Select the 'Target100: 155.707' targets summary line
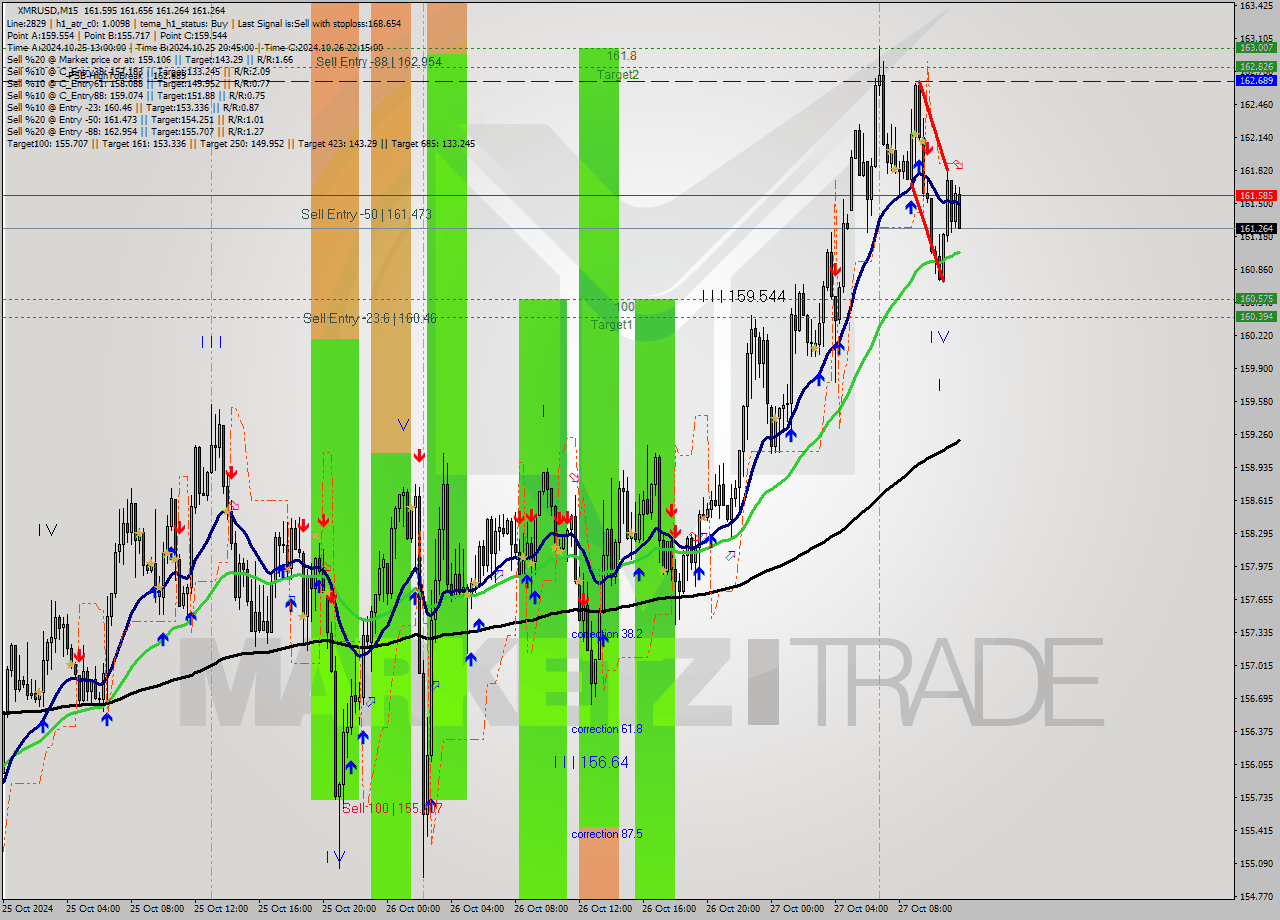Image resolution: width=1280 pixels, height=920 pixels. (241, 143)
